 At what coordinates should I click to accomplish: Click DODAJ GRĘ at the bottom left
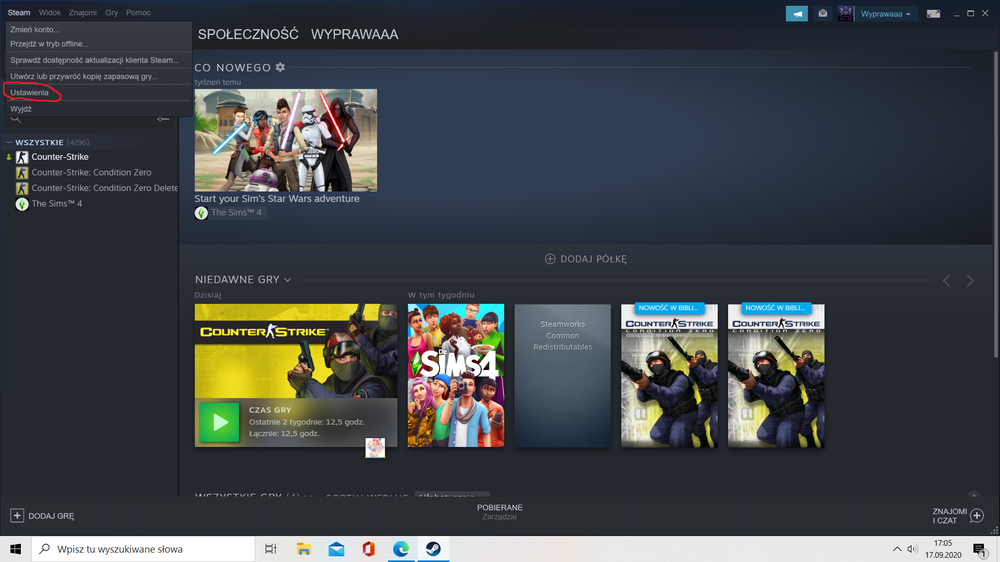(x=42, y=515)
